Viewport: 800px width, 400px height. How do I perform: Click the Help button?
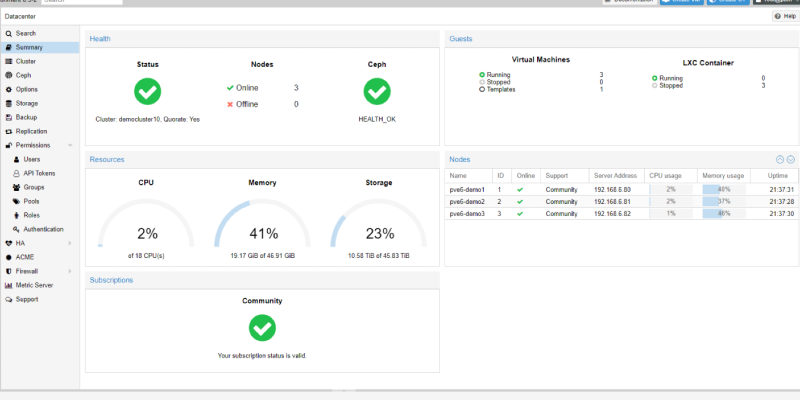point(784,16)
